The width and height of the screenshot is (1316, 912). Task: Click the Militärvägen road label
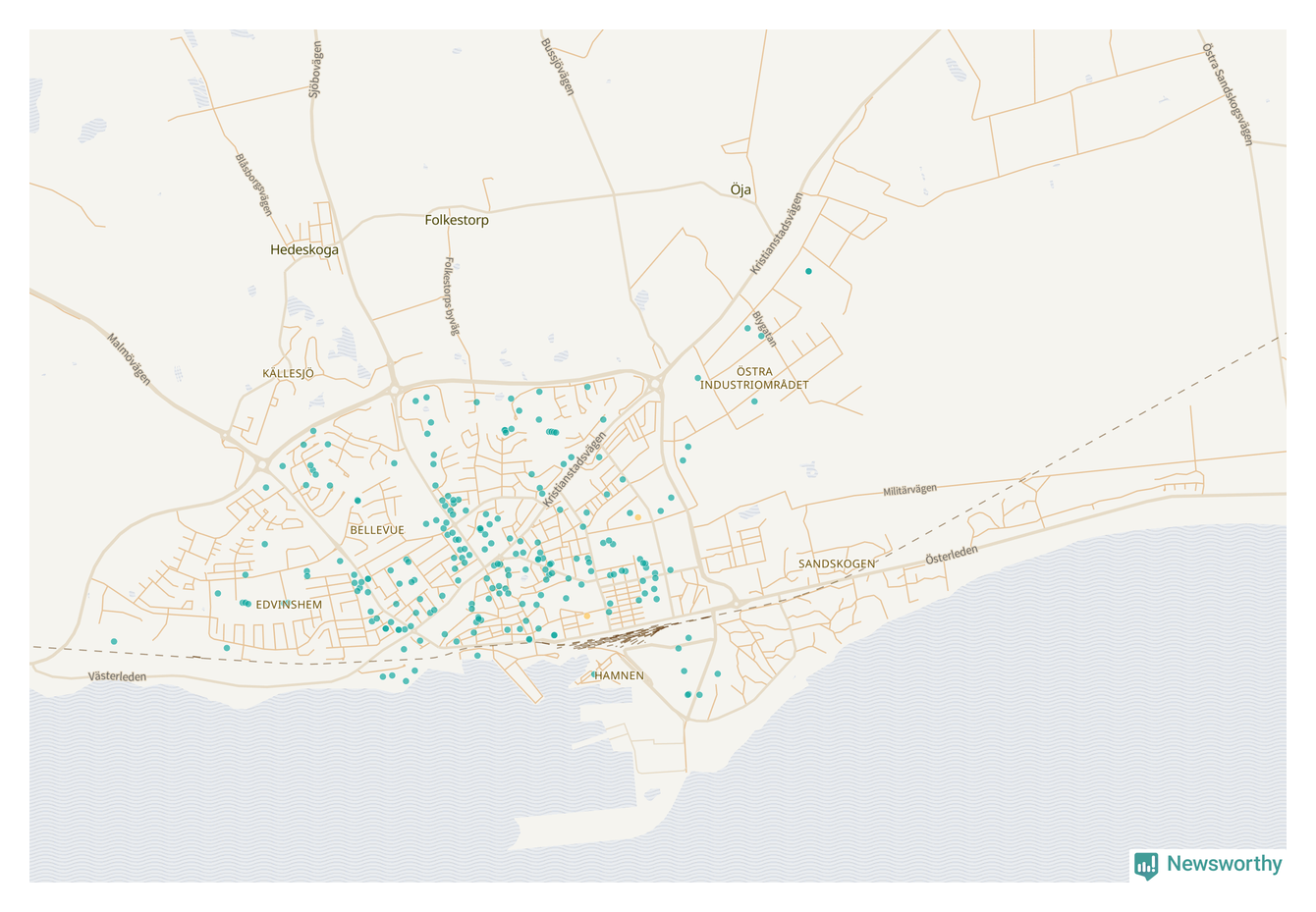click(x=909, y=490)
